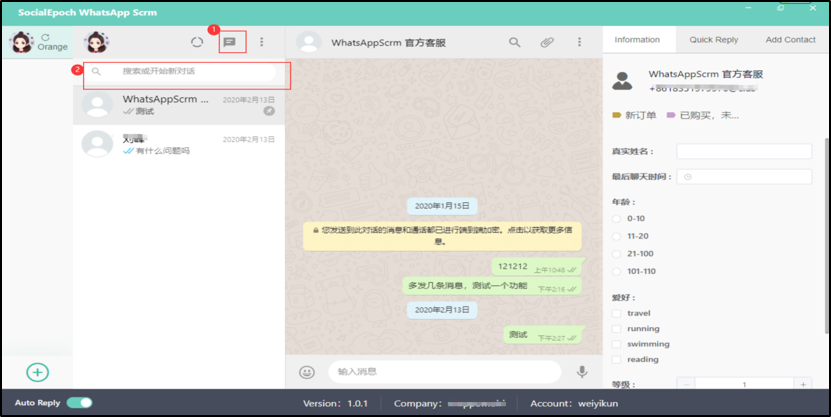The height and width of the screenshot is (417, 831).
Task: Click the microphone voice message icon
Action: tap(582, 372)
